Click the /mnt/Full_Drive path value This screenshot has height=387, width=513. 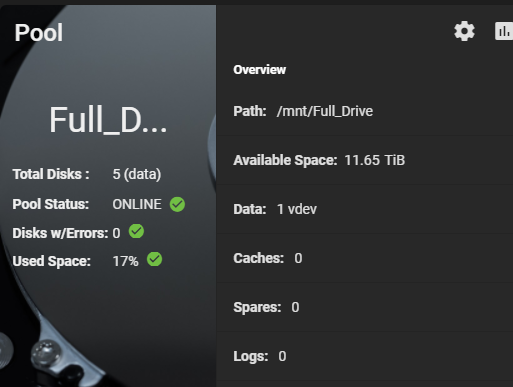(325, 111)
